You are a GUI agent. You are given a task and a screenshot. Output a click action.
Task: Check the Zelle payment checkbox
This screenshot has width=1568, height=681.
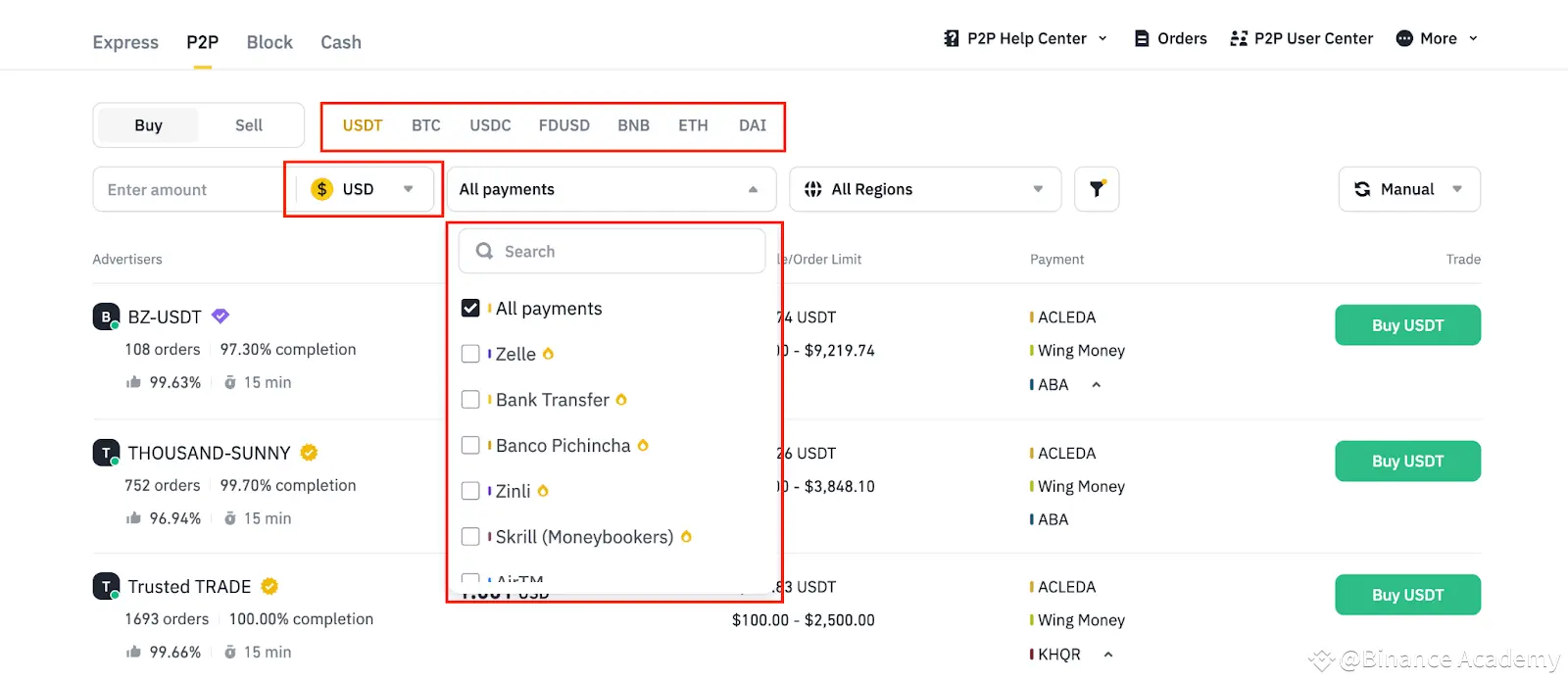click(x=470, y=354)
